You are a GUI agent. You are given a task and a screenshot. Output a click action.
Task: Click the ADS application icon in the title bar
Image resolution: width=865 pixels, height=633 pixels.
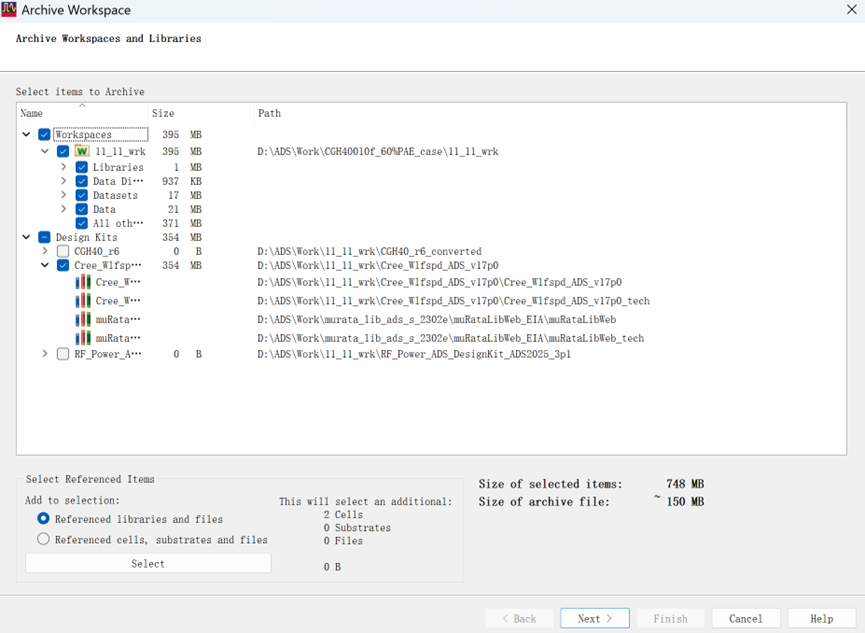[x=8, y=9]
